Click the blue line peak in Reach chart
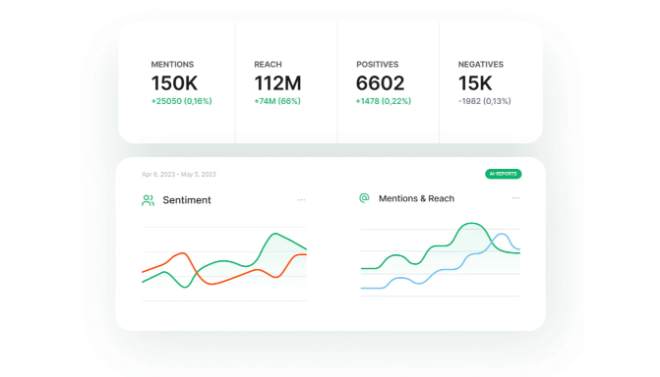 tap(502, 234)
